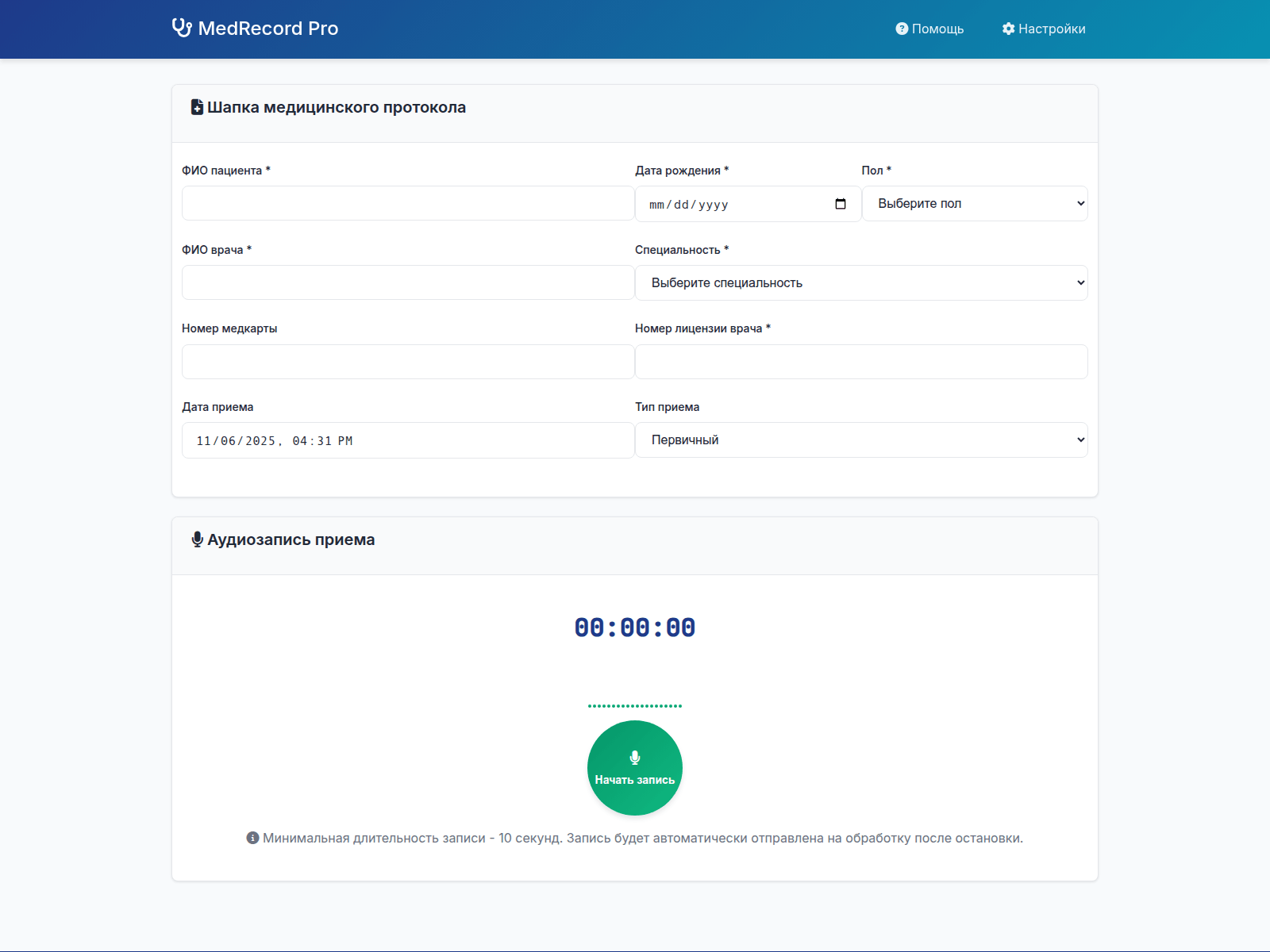Click the Аудиозапись приема heading
Screen dimensions: 1270x952
[291, 539]
